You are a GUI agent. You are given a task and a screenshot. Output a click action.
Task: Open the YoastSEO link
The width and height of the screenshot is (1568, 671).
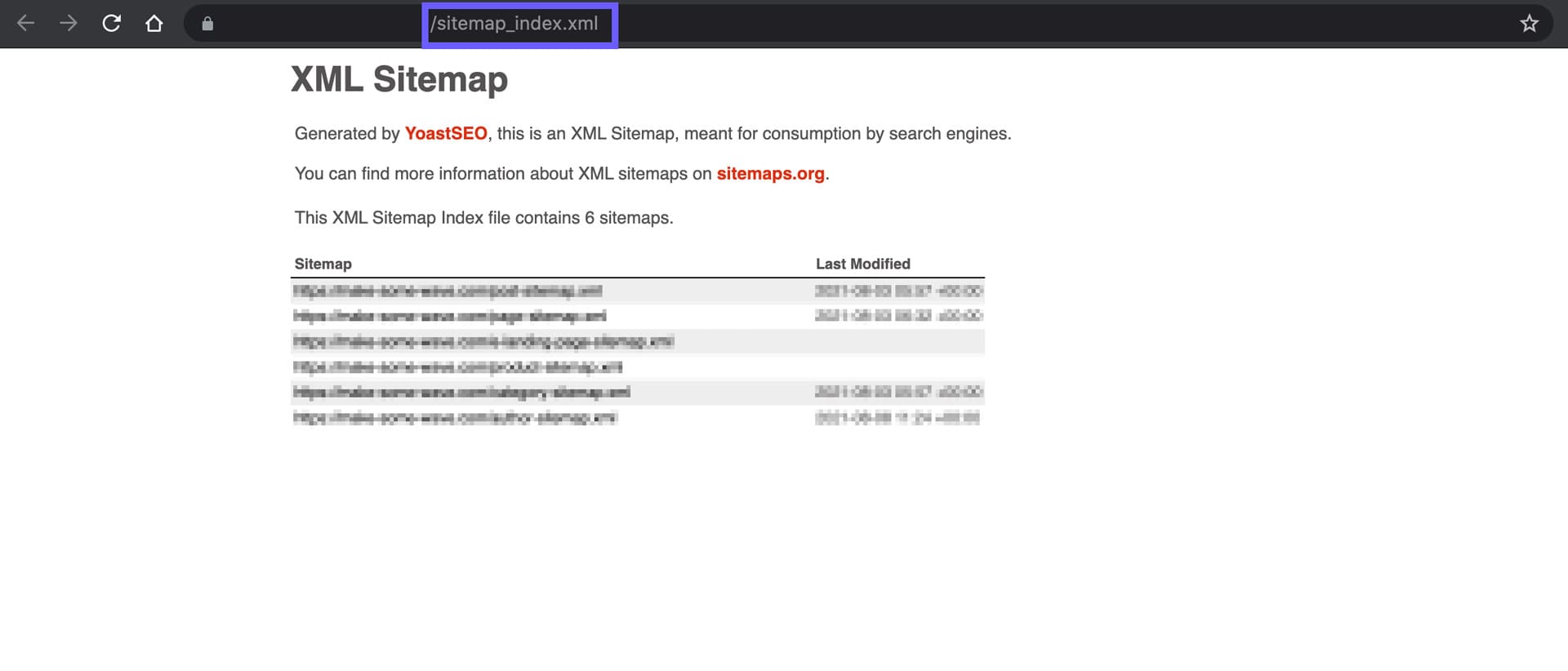[x=446, y=133]
